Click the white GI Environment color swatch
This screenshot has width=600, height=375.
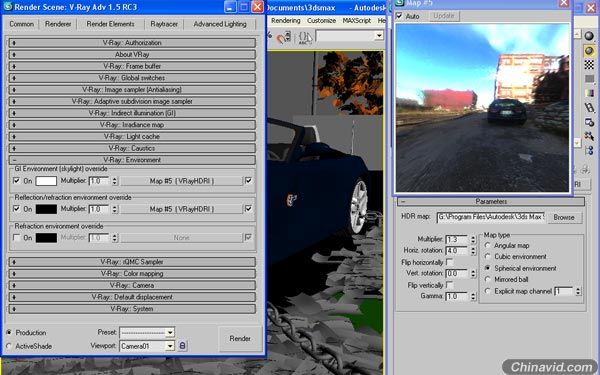tap(46, 181)
